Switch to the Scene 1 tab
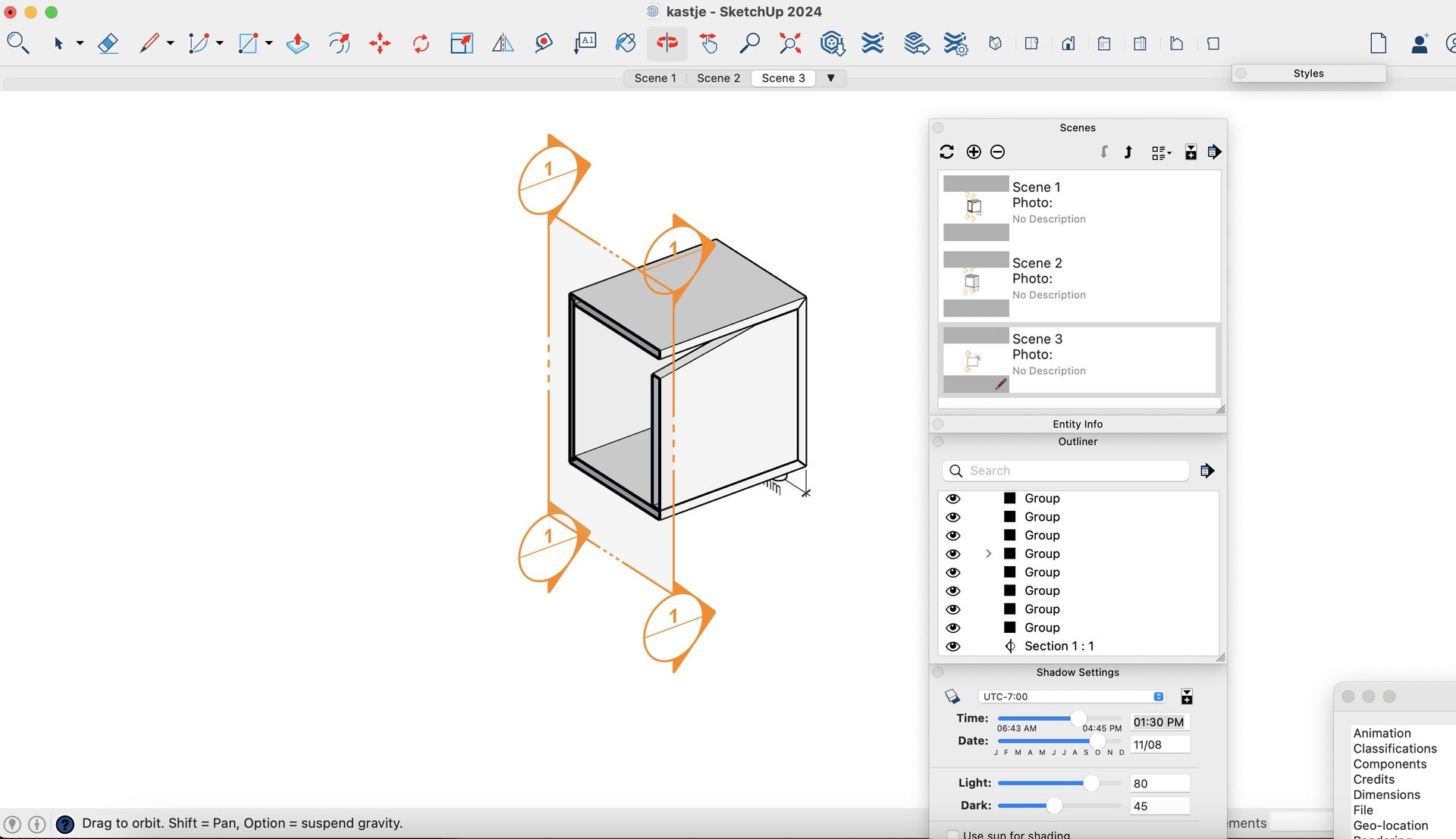Image resolution: width=1456 pixels, height=839 pixels. tap(654, 78)
